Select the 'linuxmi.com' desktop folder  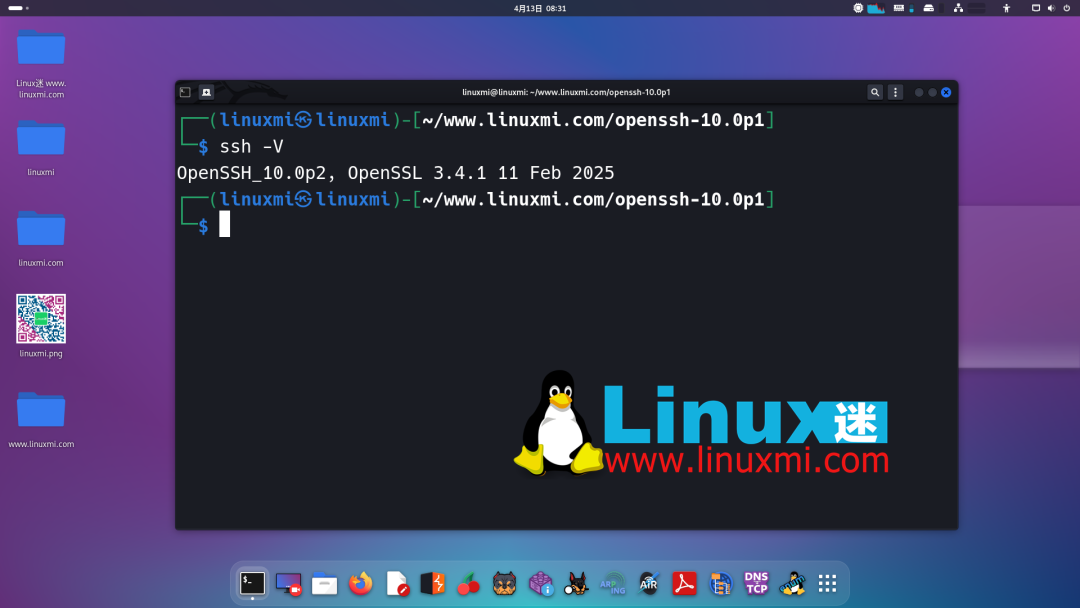[x=41, y=238]
